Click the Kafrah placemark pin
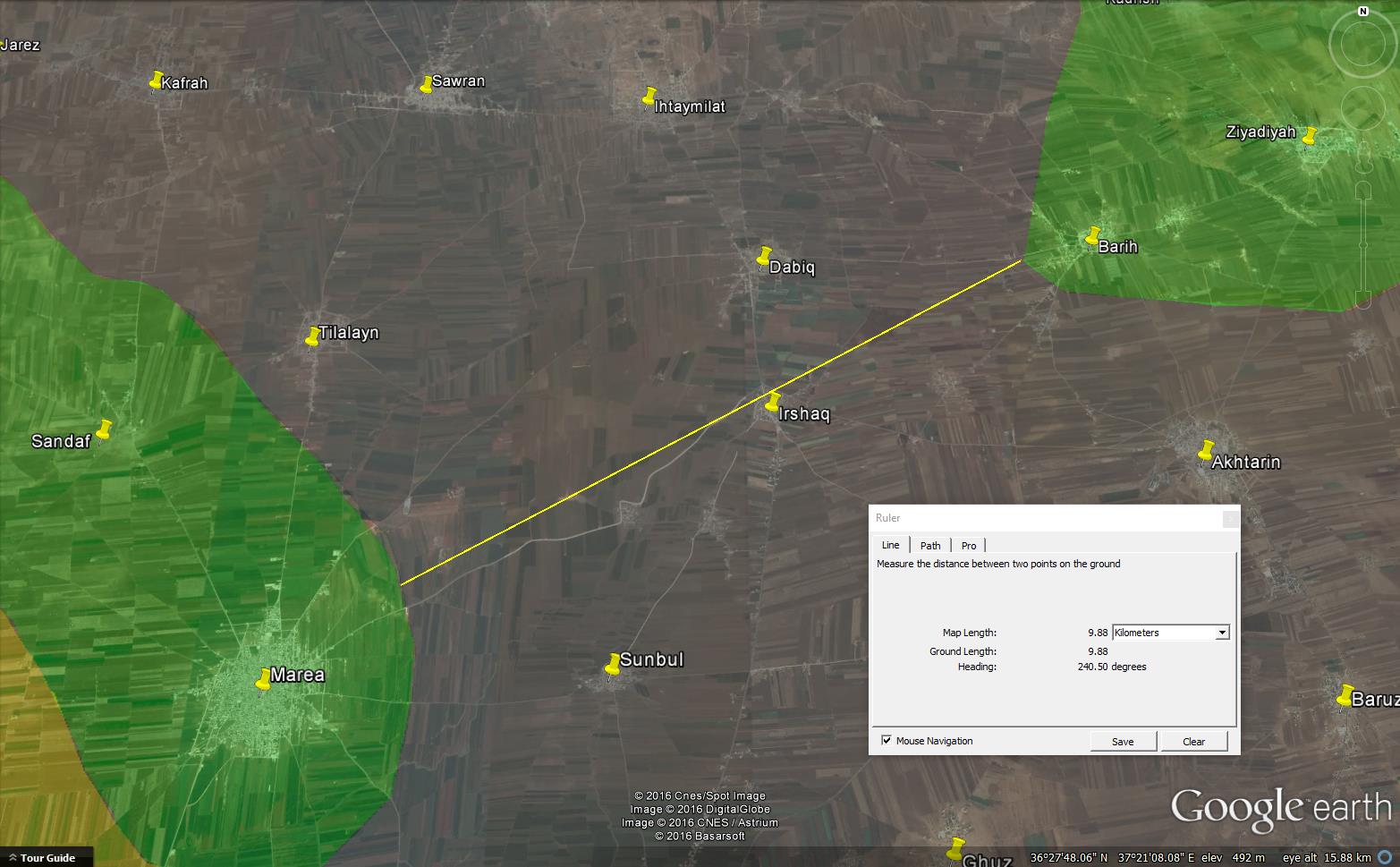The height and width of the screenshot is (867, 1400). pyautogui.click(x=157, y=81)
